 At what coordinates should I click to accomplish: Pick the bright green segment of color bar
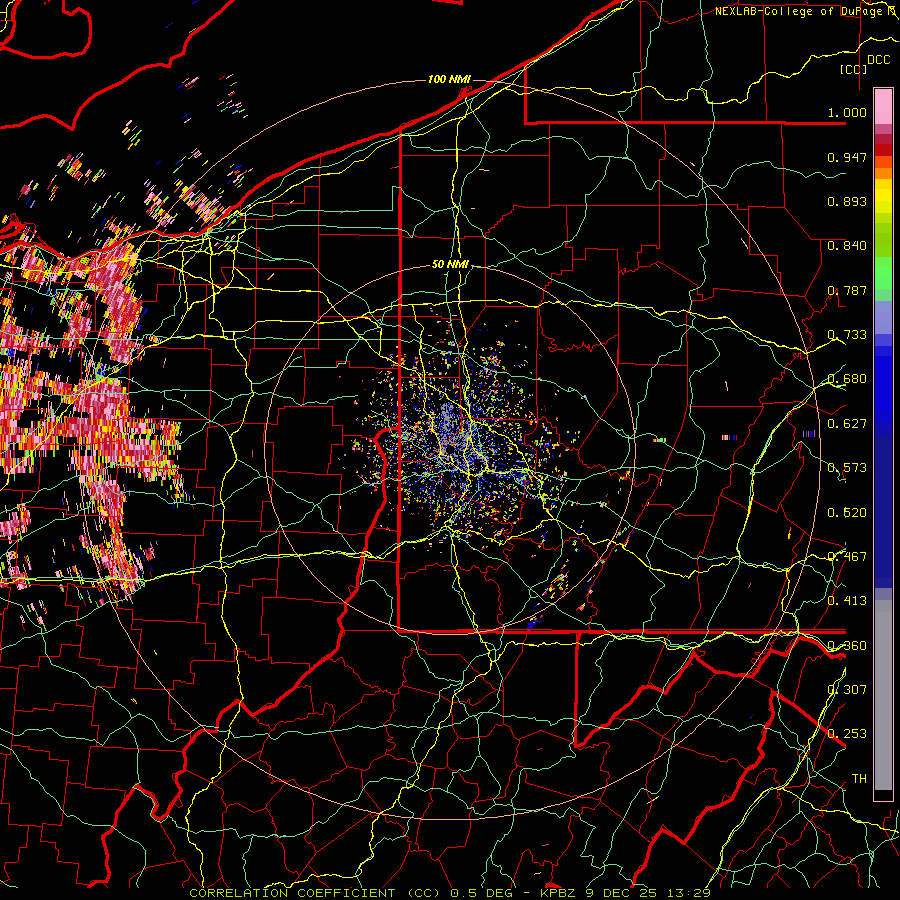tap(883, 273)
